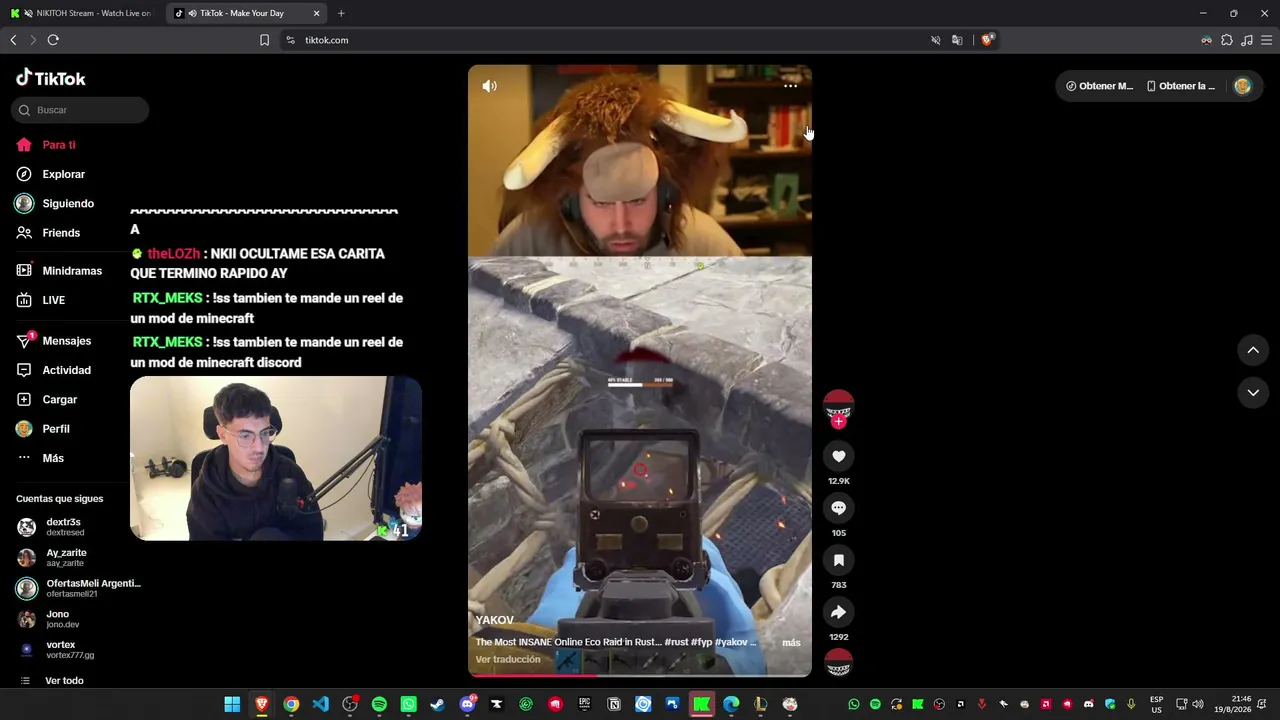Image resolution: width=1280 pixels, height=720 pixels.
Task: Save the video with bookmark icon
Action: click(838, 560)
